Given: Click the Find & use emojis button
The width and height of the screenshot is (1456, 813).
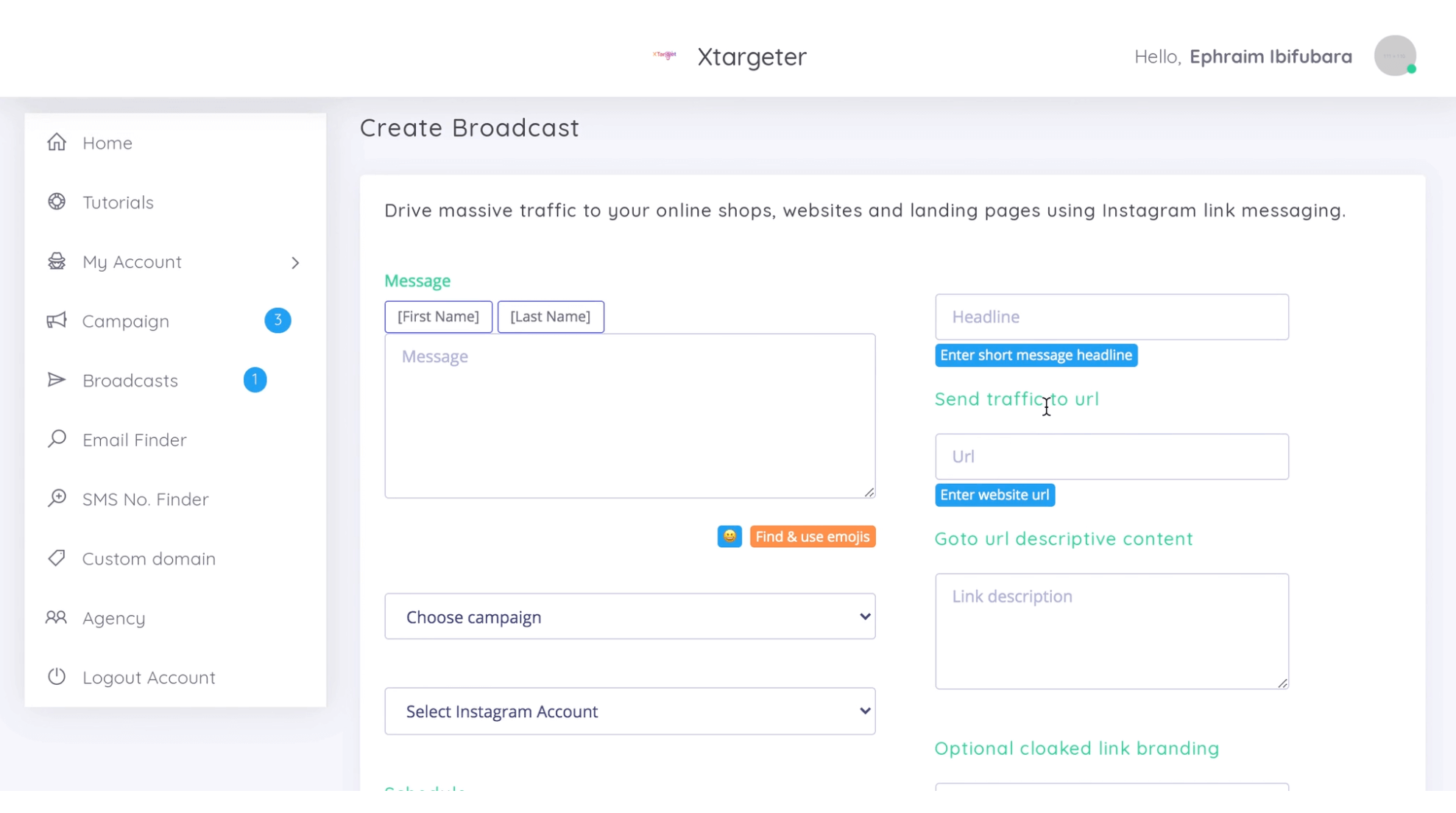Looking at the screenshot, I should (813, 536).
